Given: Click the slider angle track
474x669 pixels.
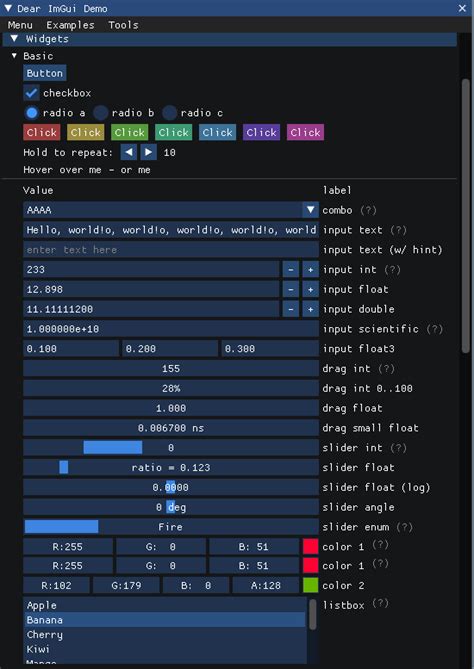Looking at the screenshot, I should click(171, 507).
